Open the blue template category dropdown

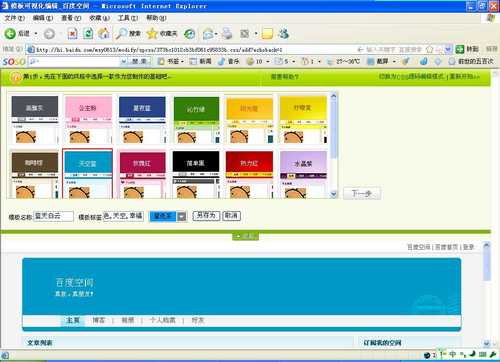(182, 217)
